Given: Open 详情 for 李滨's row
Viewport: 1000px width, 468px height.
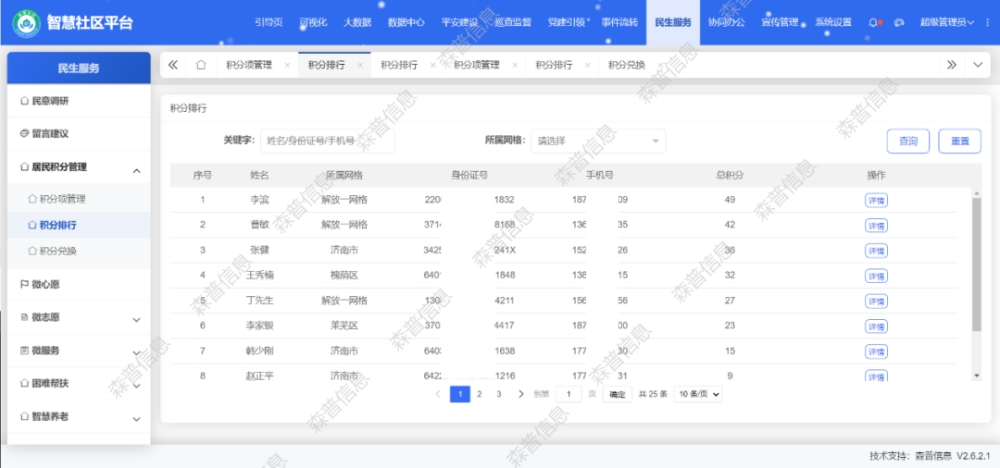Looking at the screenshot, I should point(876,200).
